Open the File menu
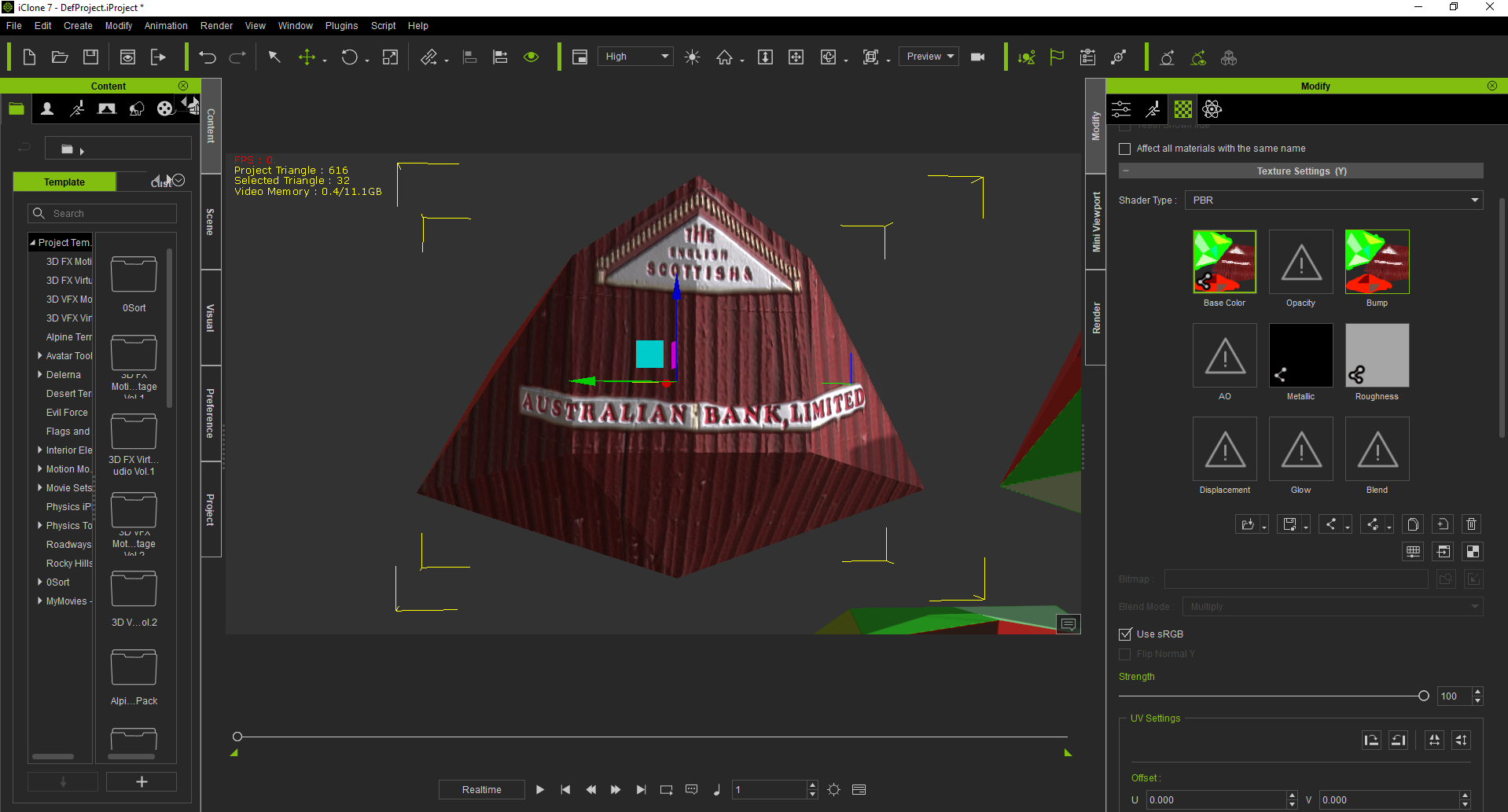The width and height of the screenshot is (1508, 812). click(x=14, y=26)
